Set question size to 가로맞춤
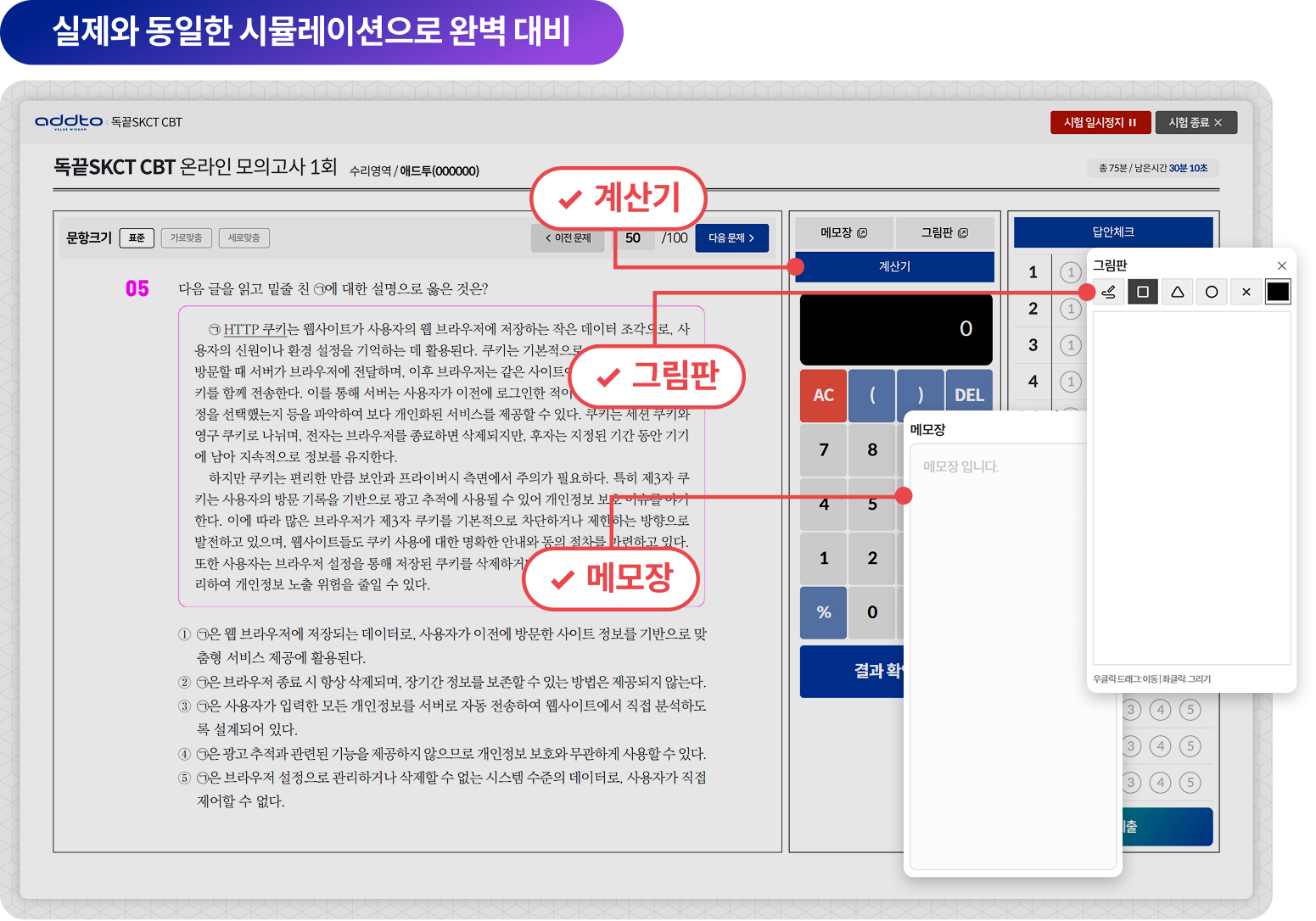 coord(186,237)
